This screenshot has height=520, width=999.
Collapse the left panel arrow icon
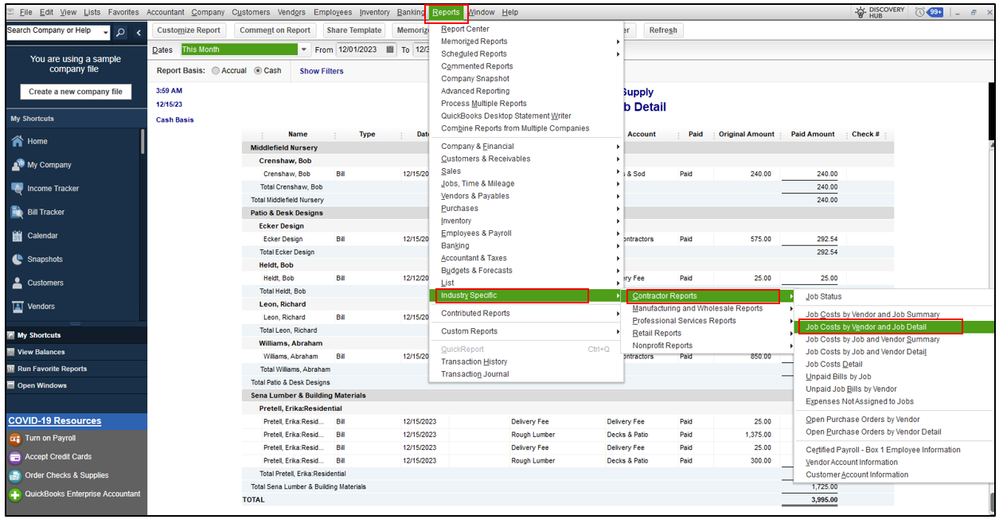click(138, 32)
